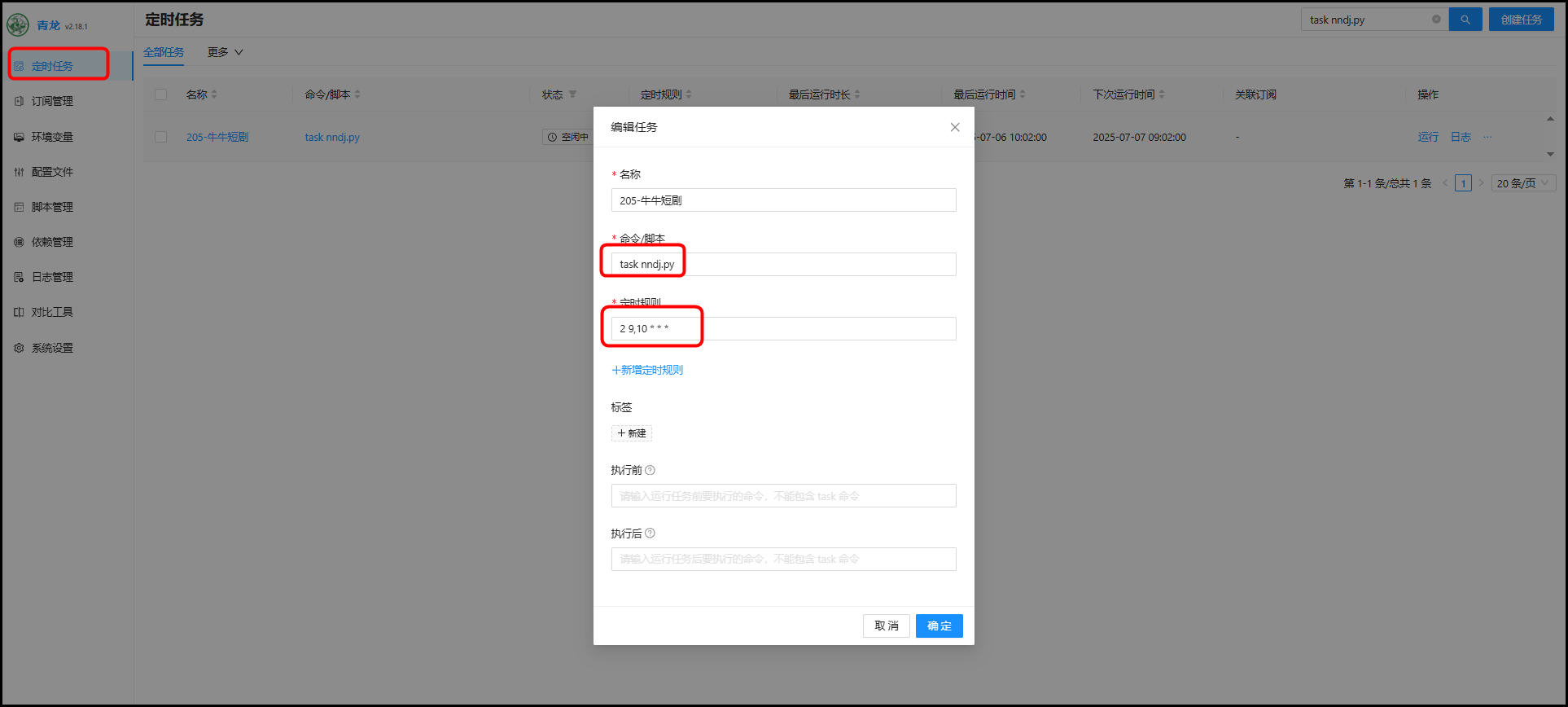Click the 脚本管理 sidebar icon
Viewport: 1568px width, 707px height.
pos(19,207)
